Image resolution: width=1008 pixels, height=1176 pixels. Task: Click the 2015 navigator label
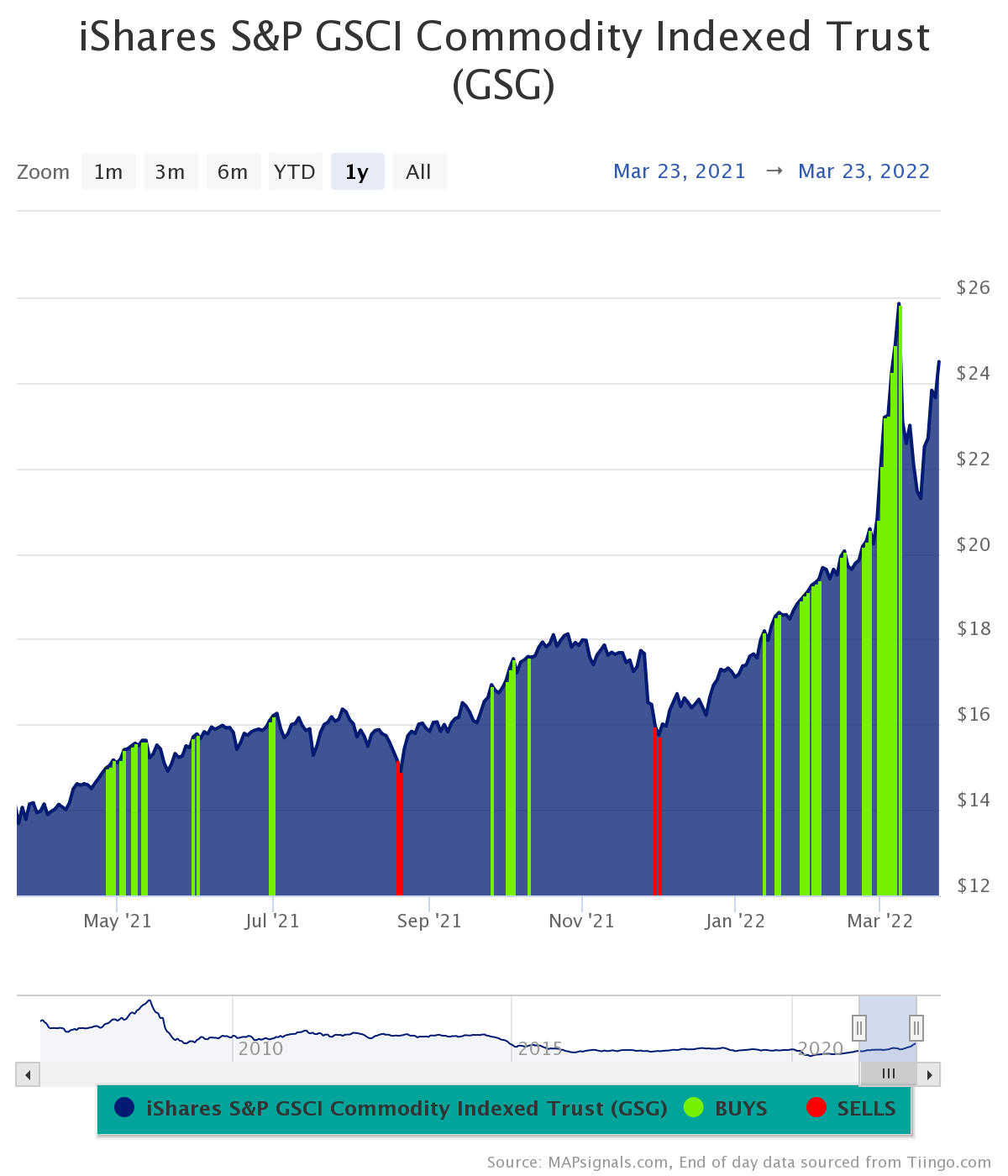540,1048
